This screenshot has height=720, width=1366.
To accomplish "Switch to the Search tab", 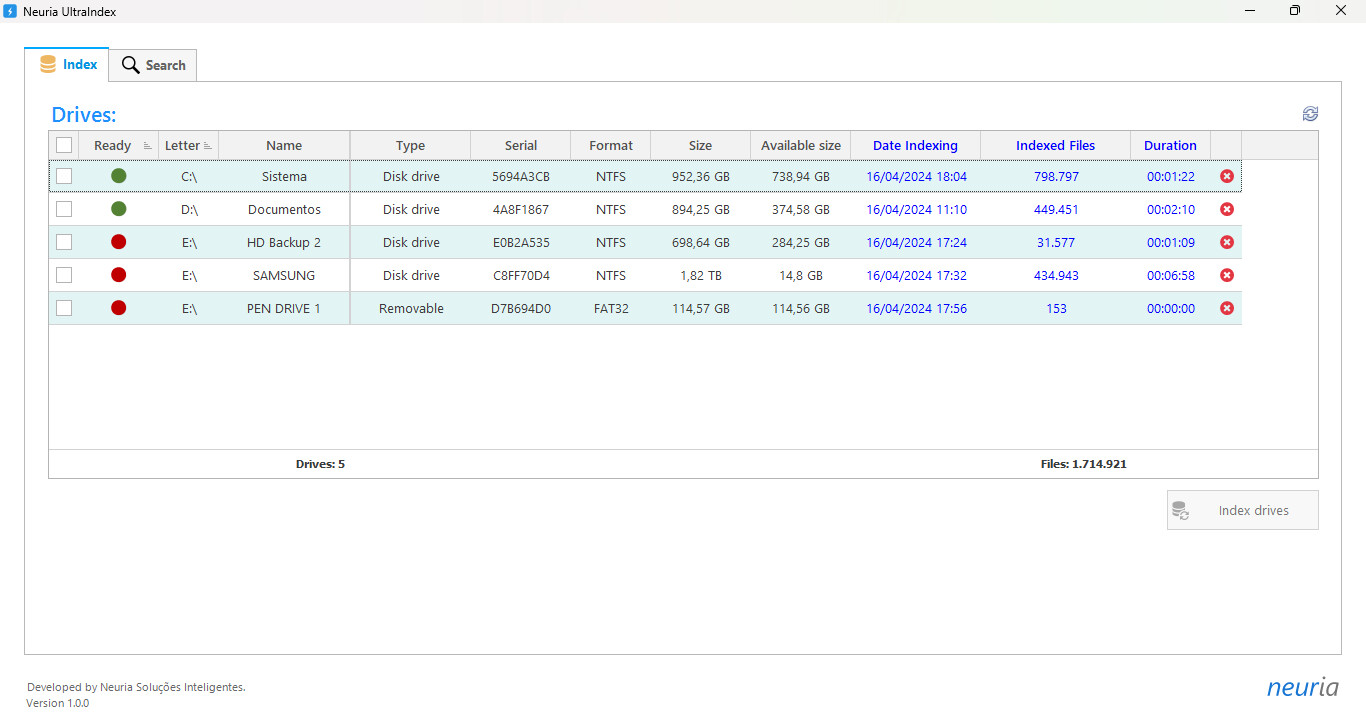I will pyautogui.click(x=152, y=64).
